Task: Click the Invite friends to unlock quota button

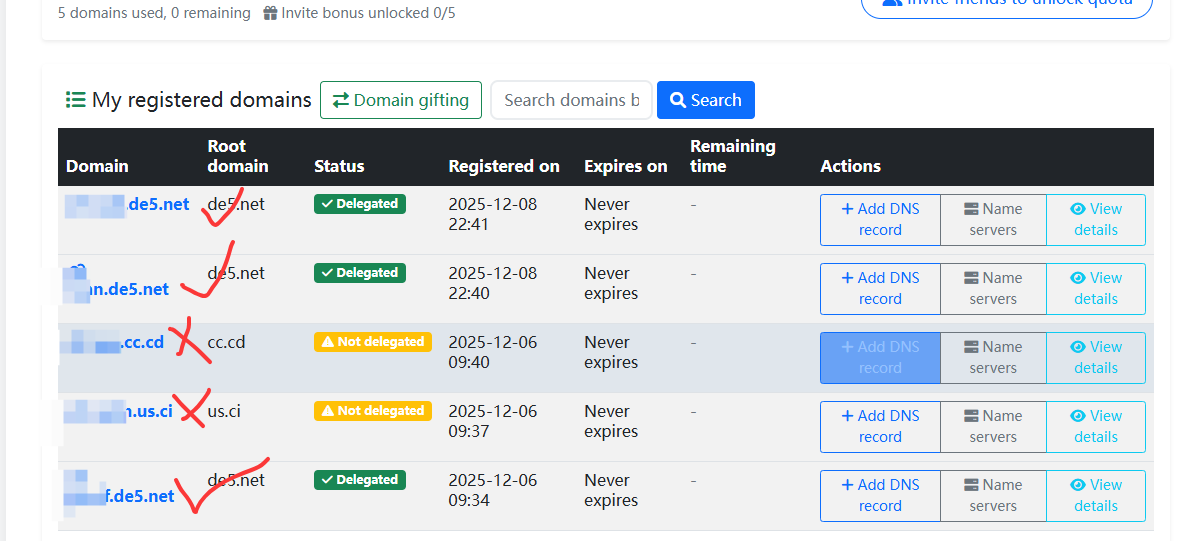Action: [x=1006, y=3]
